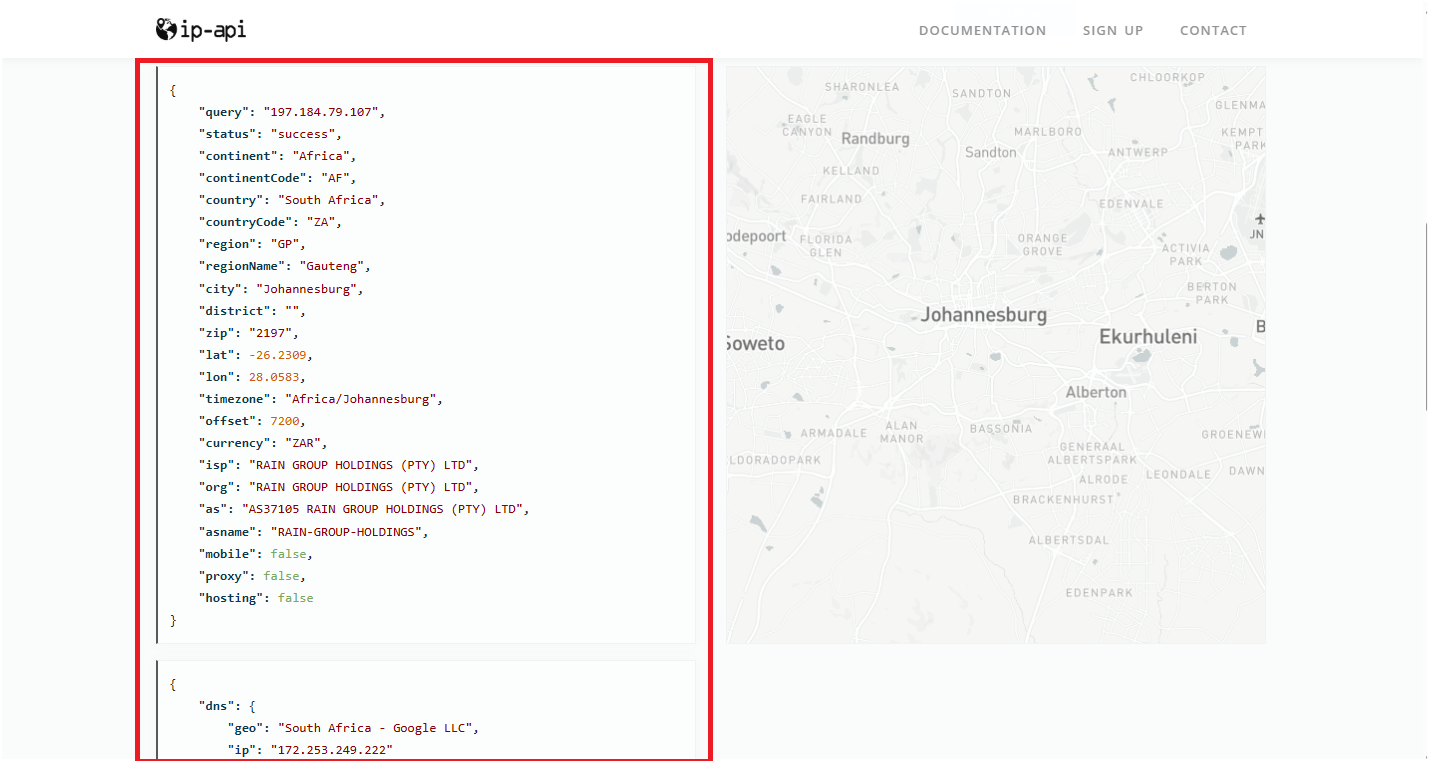Click the Alberton label on the map

pos(1096,392)
